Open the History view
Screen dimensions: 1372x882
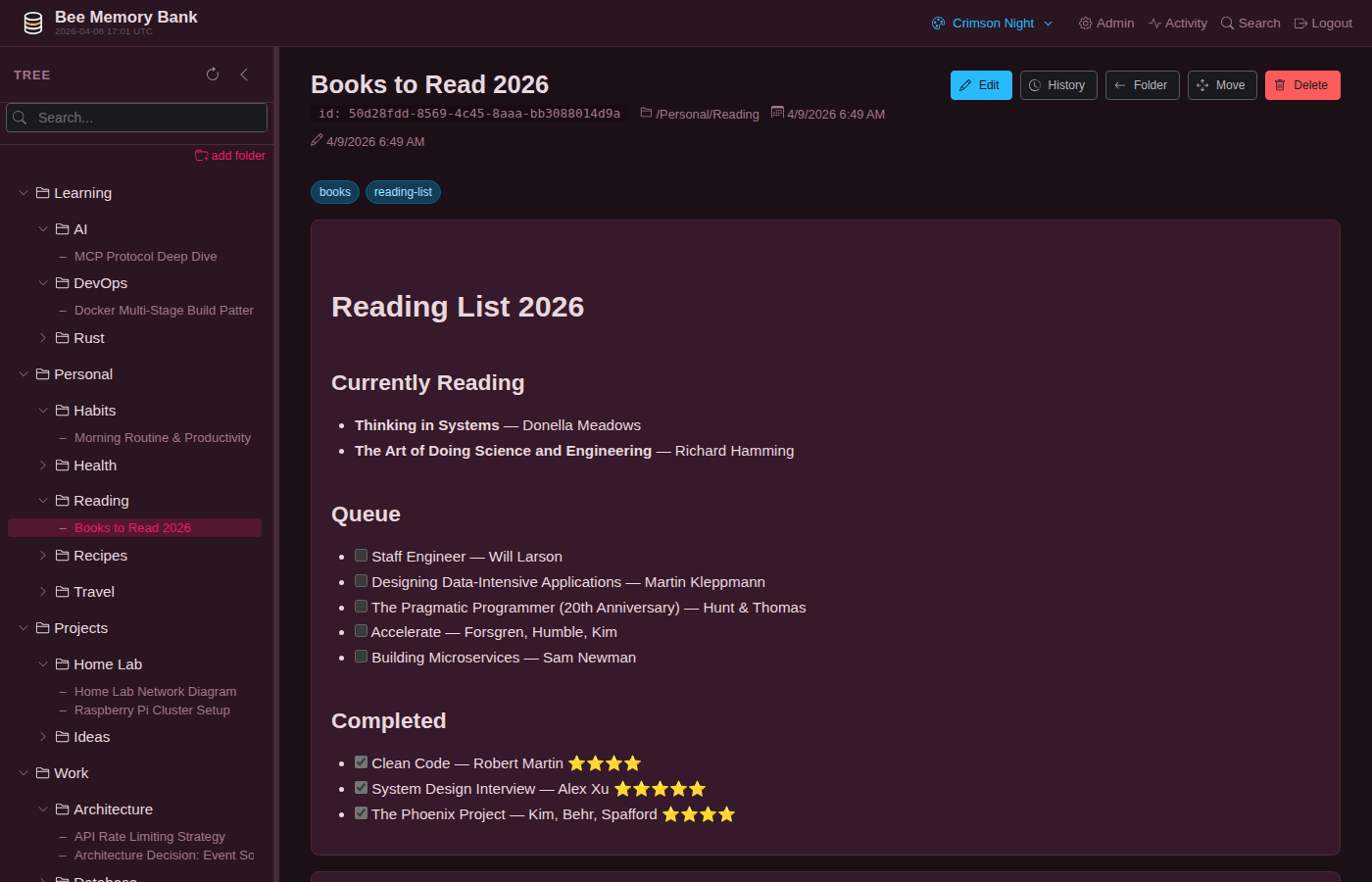click(x=1058, y=85)
